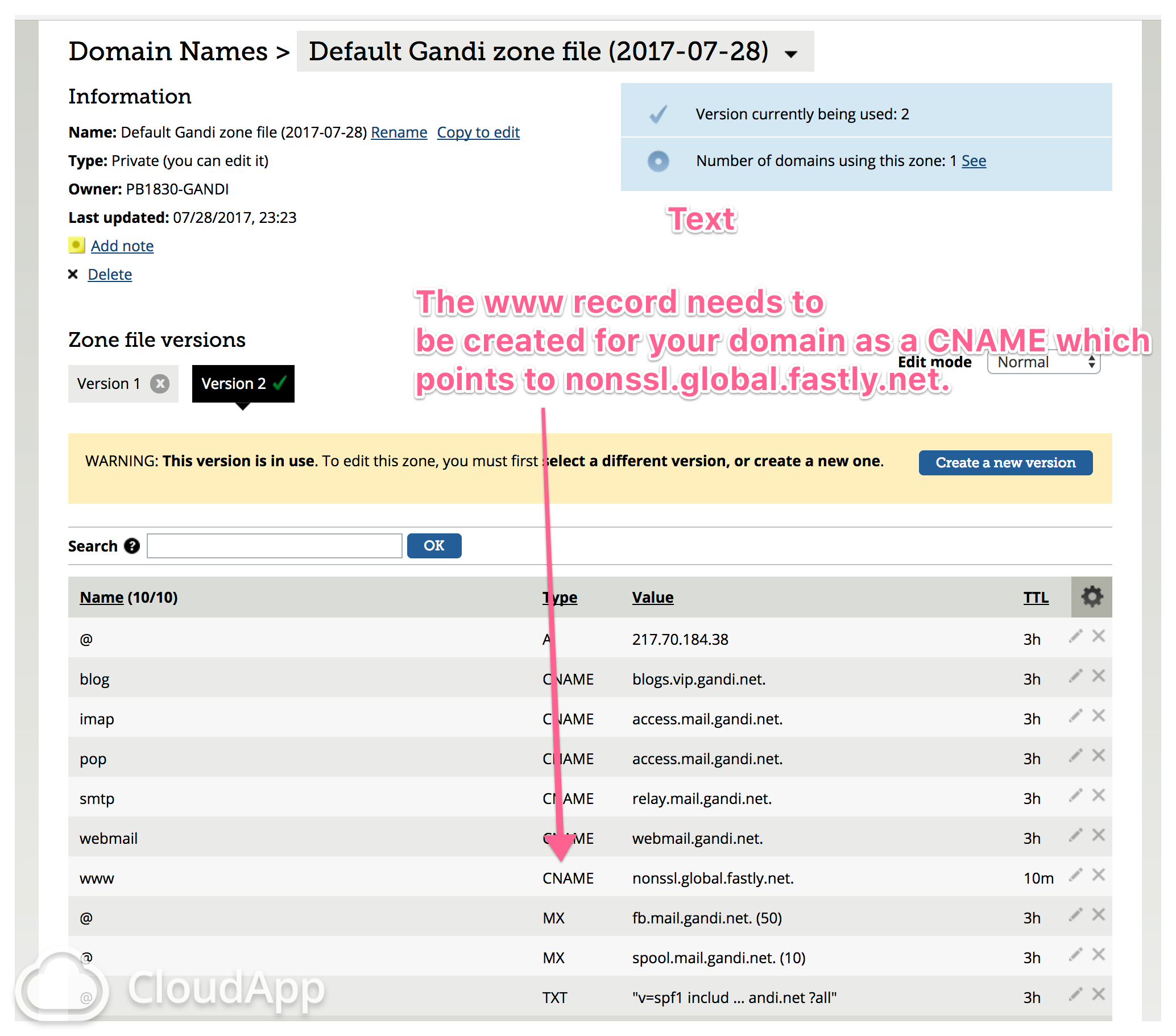1176x1036 pixels.
Task: Remove Version 1 using its X icon
Action: (x=160, y=384)
